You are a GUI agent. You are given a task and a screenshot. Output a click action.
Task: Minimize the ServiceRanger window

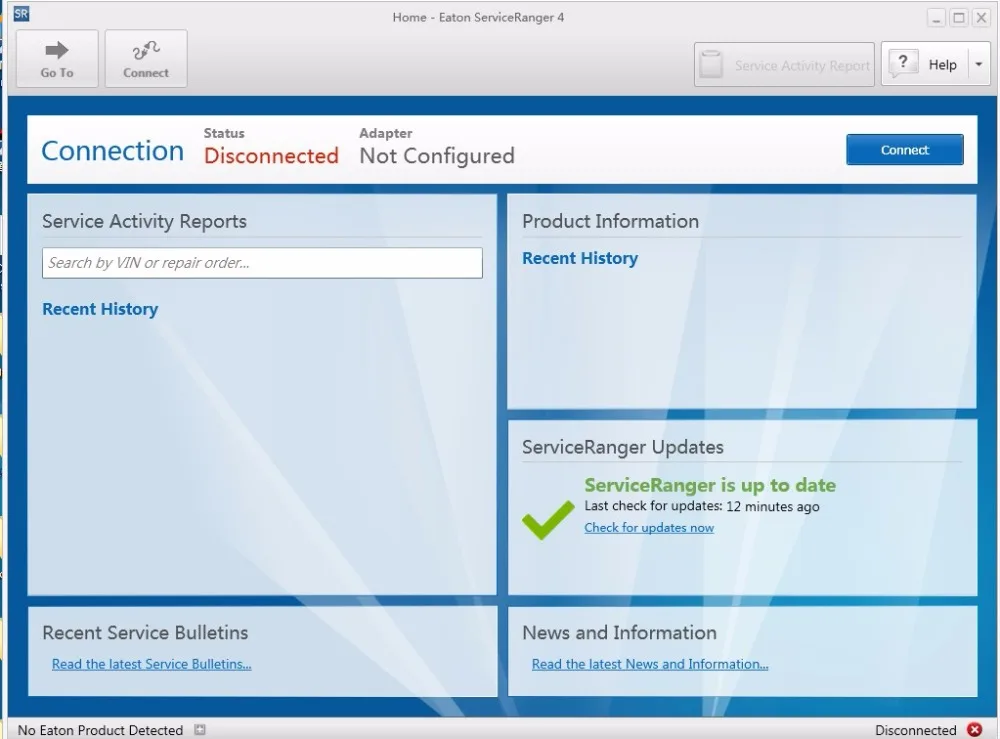[936, 18]
